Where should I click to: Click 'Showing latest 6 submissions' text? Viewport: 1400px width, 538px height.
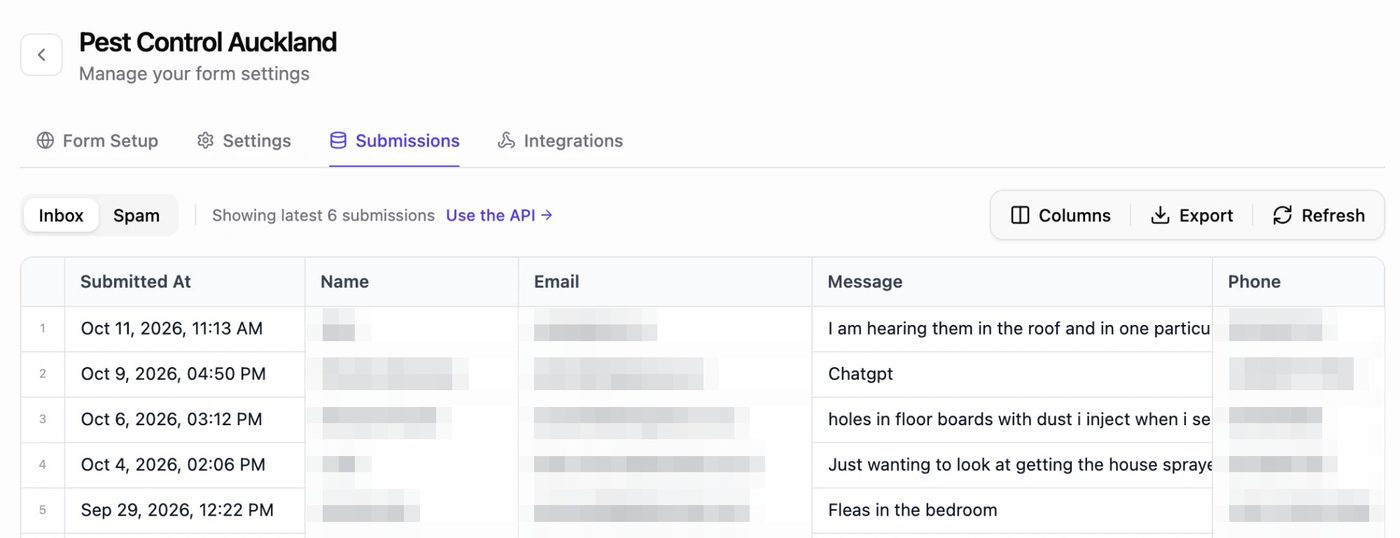[x=323, y=215]
